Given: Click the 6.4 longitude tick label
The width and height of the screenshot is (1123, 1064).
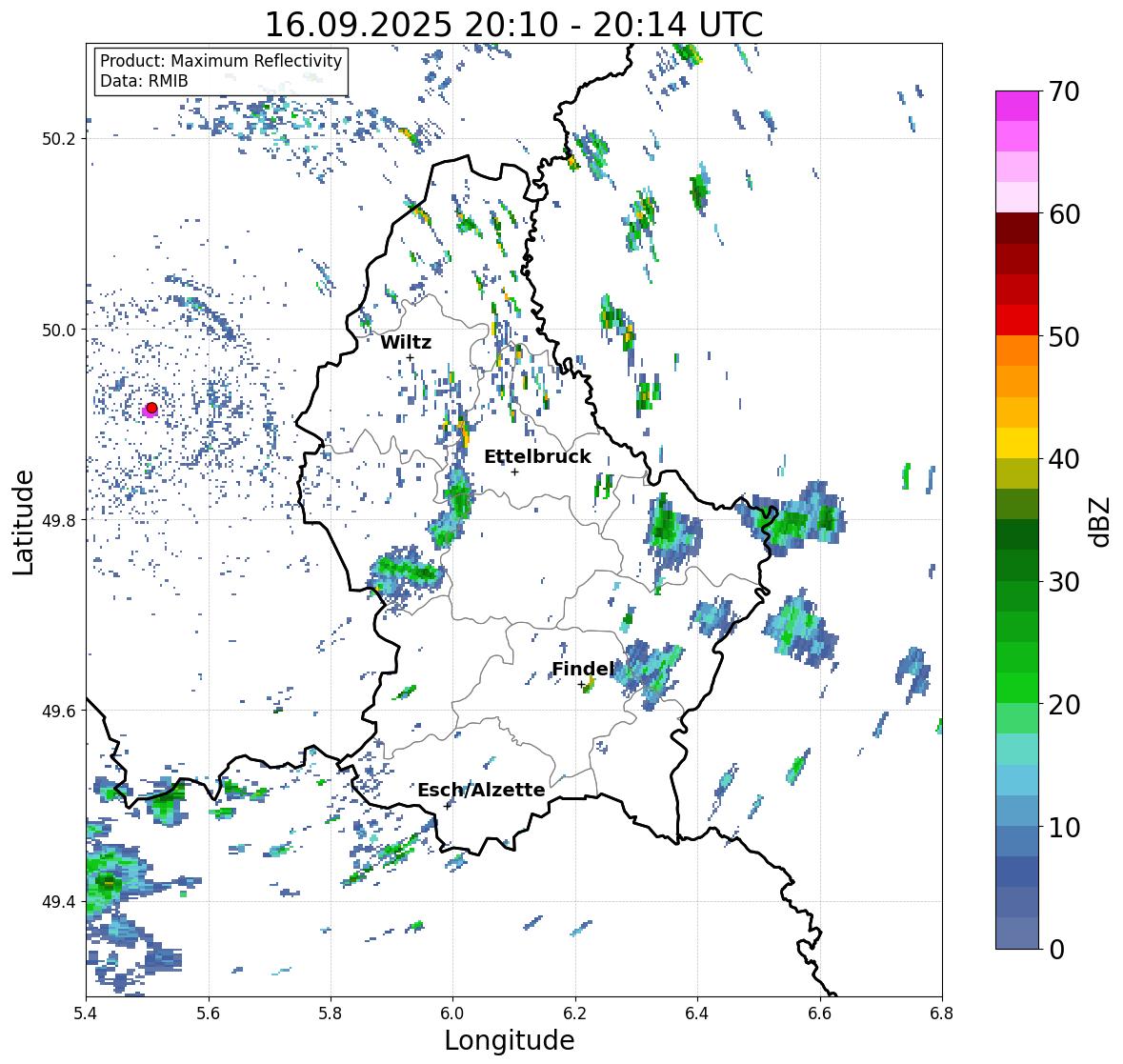Looking at the screenshot, I should (x=697, y=1013).
